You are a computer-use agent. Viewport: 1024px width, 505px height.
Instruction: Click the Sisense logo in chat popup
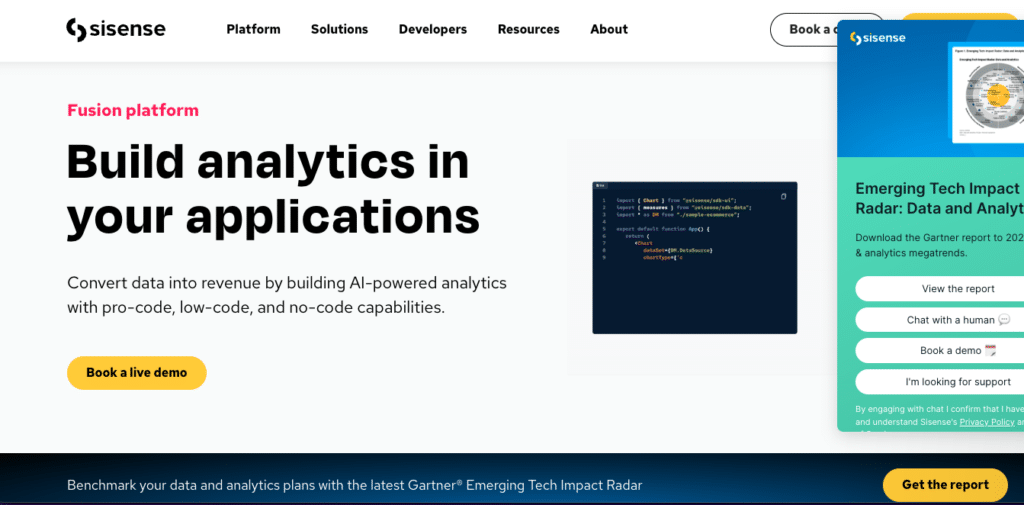coord(878,39)
